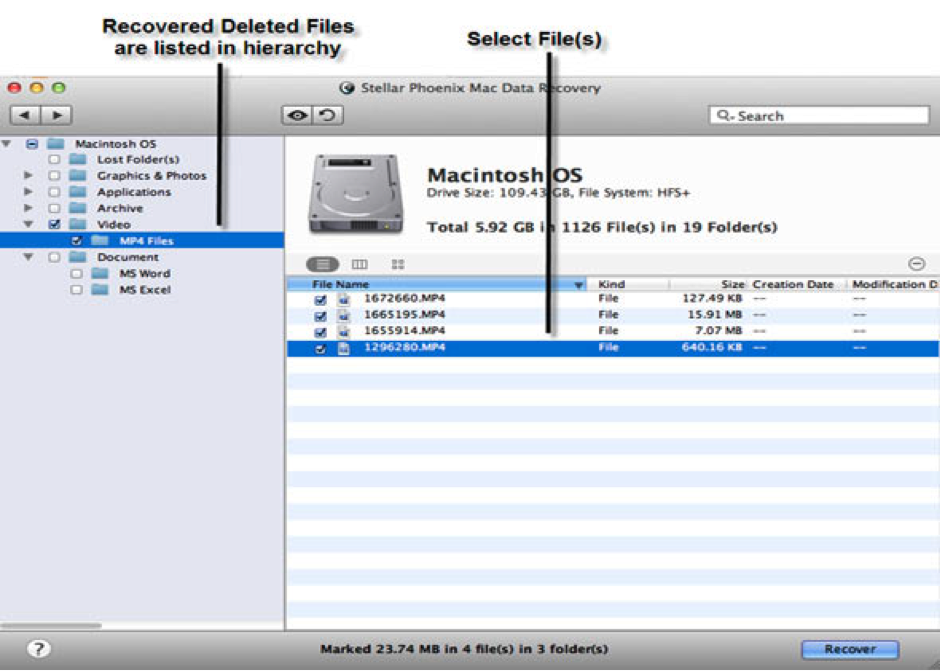Switch to list view mode

click(x=323, y=264)
